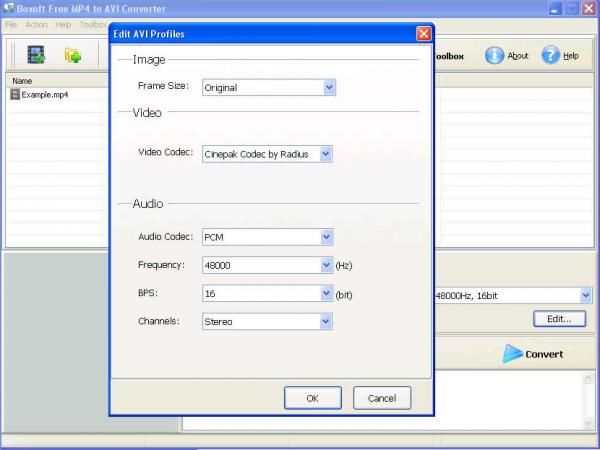The height and width of the screenshot is (450, 600).
Task: Click the Help label in the toolbar
Action: click(571, 56)
